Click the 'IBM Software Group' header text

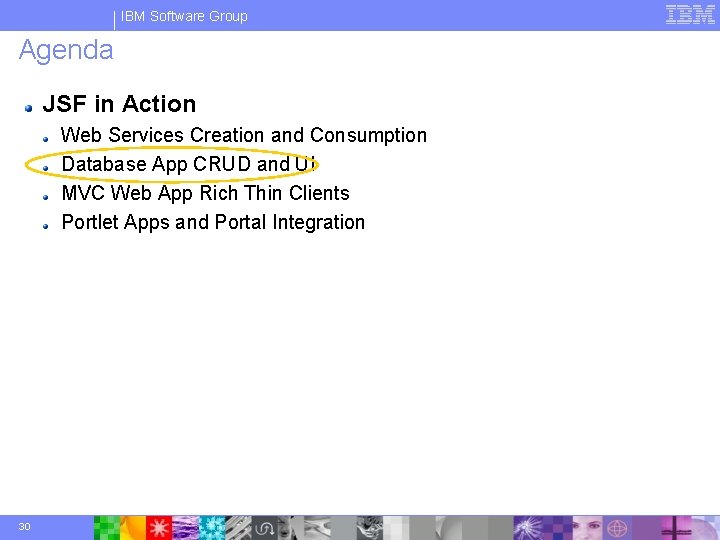point(184,16)
